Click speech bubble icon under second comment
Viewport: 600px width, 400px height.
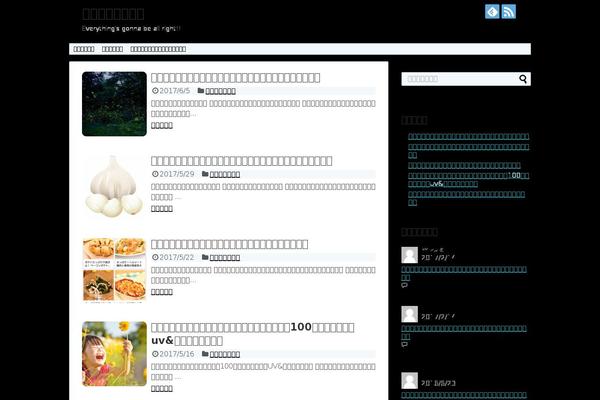tap(404, 344)
